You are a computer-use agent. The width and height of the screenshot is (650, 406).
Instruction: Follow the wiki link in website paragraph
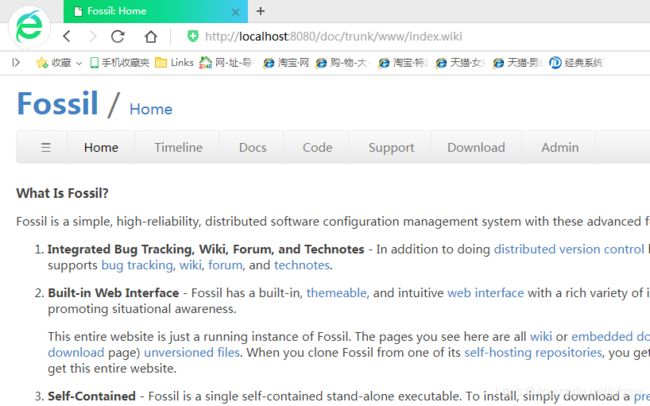coord(541,336)
